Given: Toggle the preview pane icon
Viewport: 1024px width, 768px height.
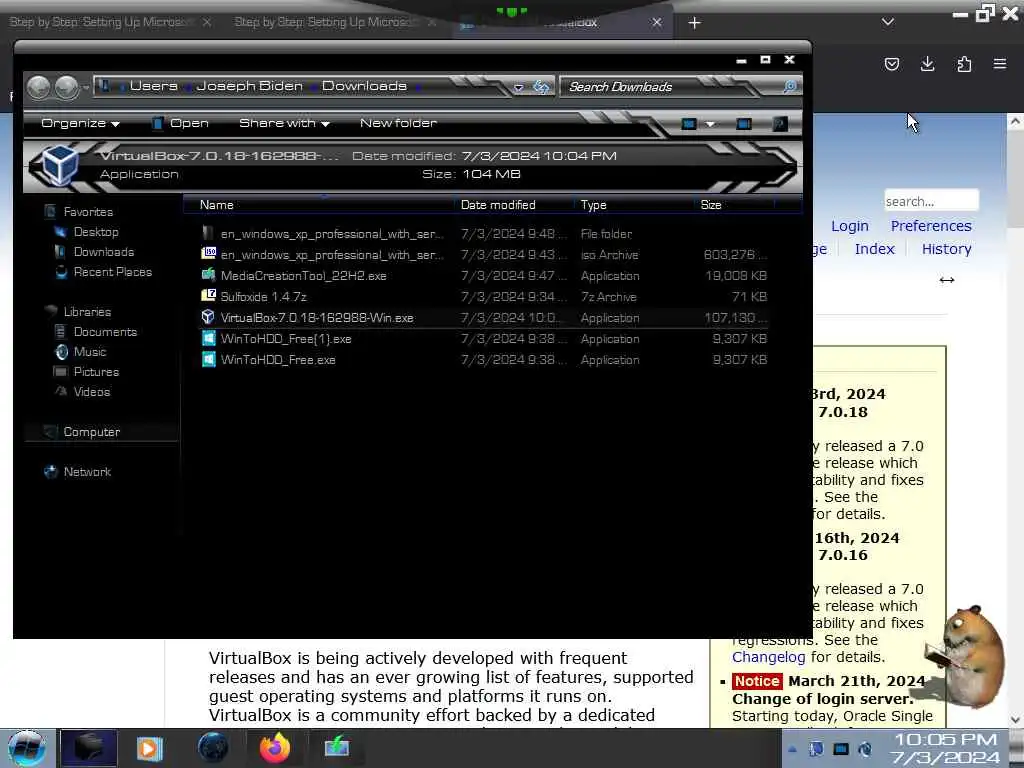Looking at the screenshot, I should 743,124.
